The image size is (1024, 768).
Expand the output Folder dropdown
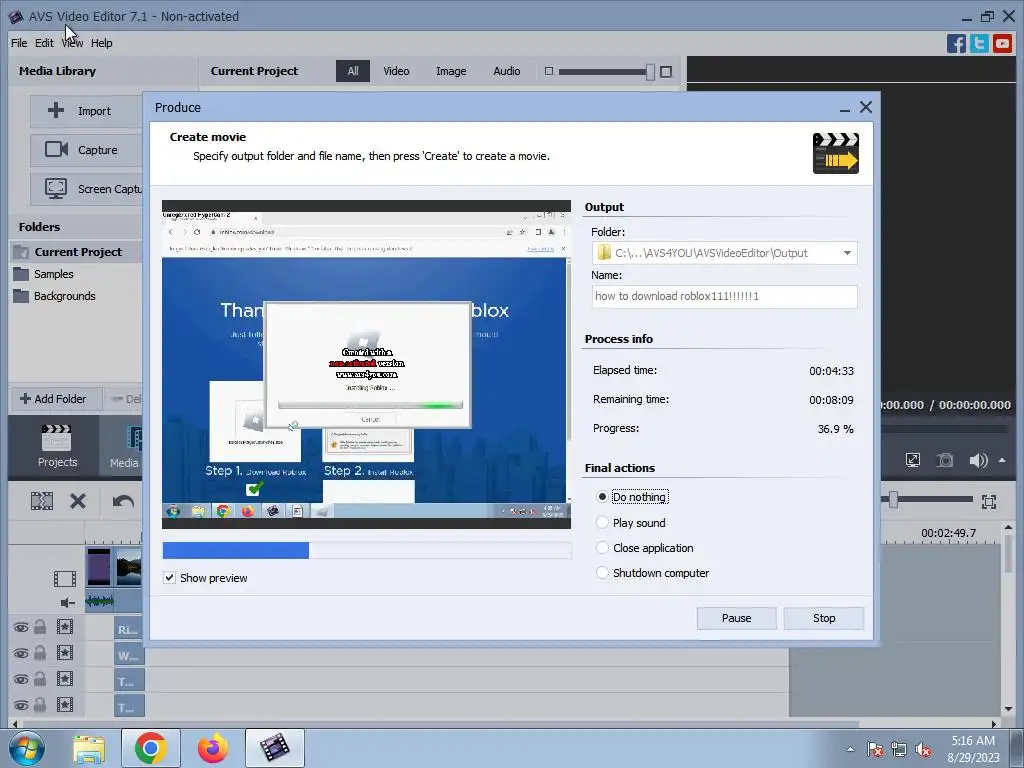click(x=847, y=253)
